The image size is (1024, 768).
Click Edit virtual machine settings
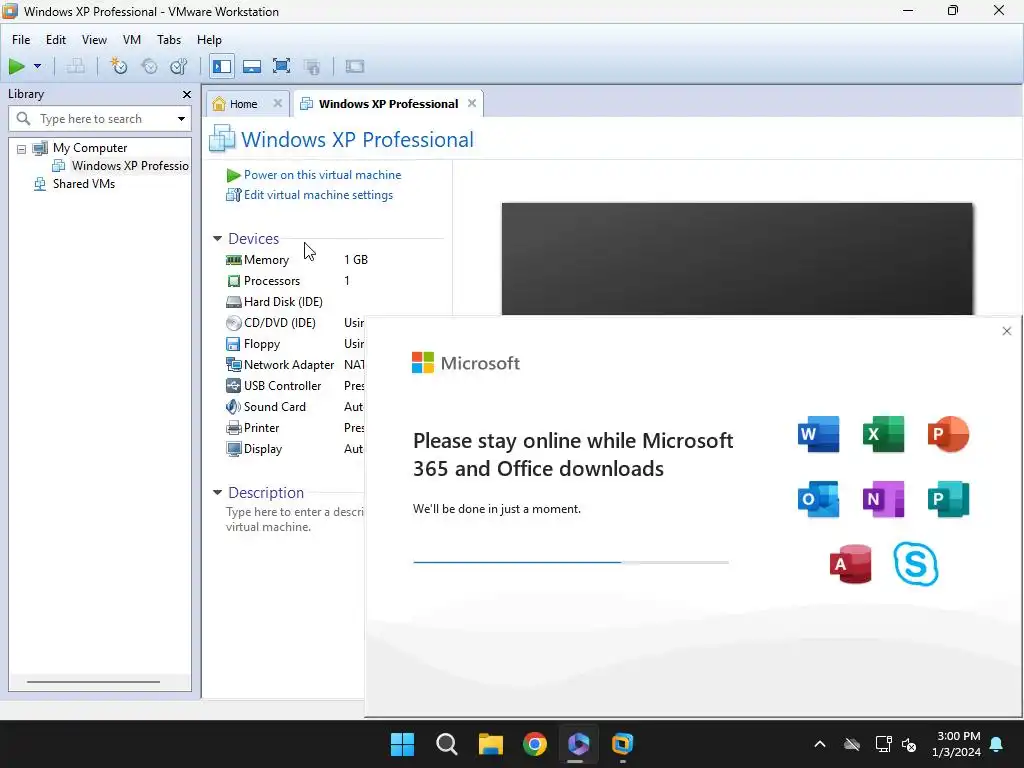click(318, 195)
